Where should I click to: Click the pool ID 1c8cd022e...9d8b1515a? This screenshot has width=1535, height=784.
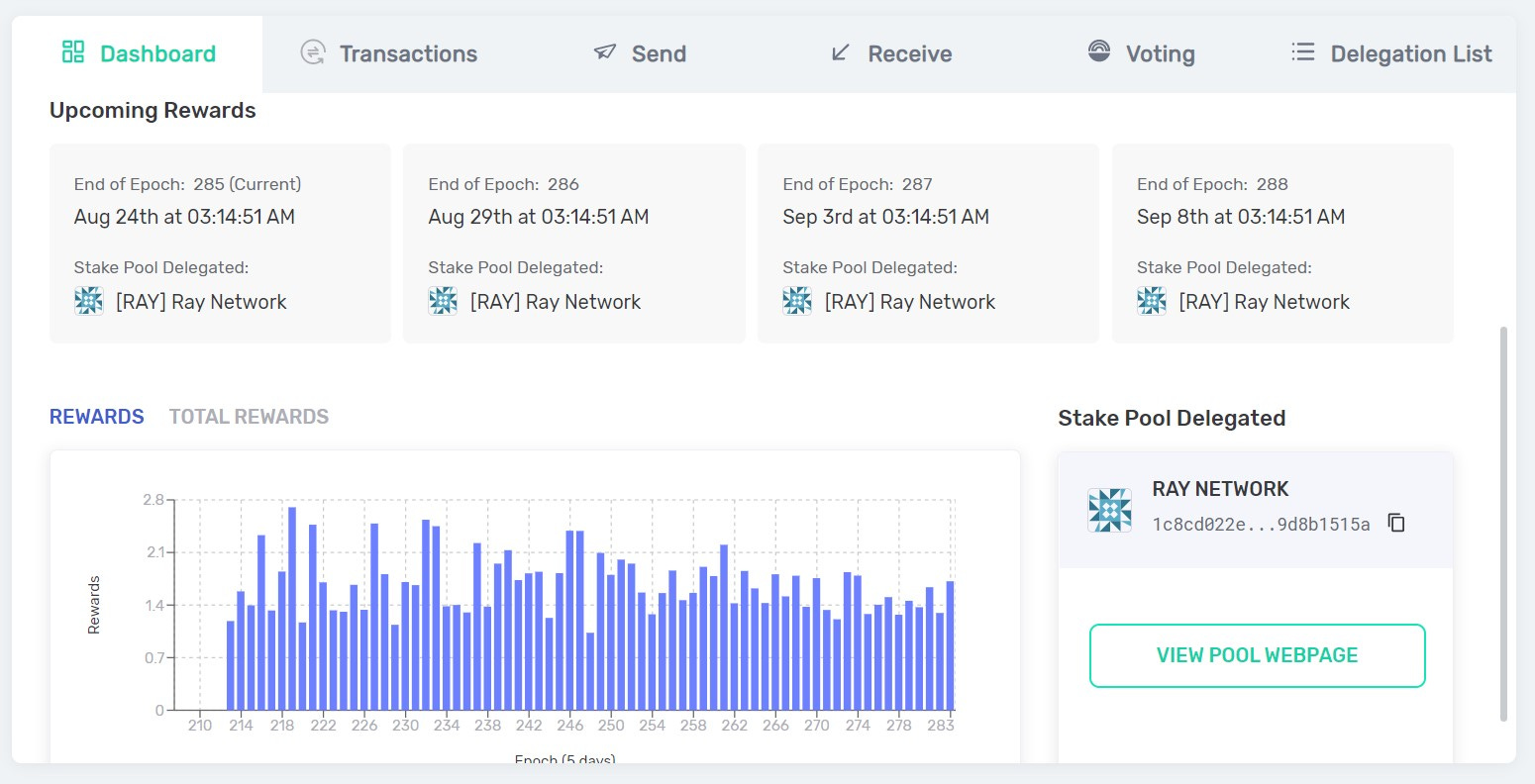click(x=1261, y=524)
